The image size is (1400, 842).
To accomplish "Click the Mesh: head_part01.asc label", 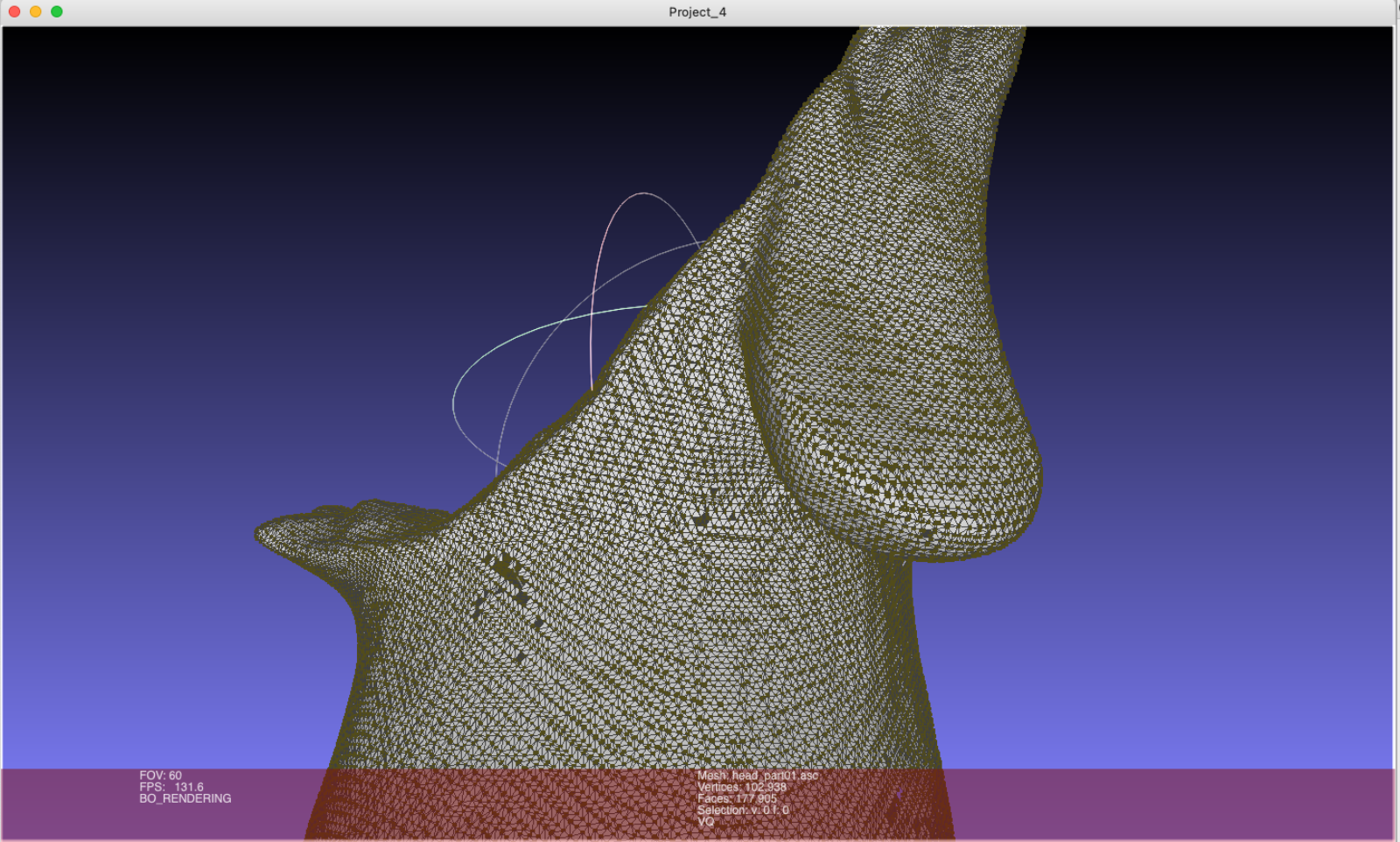I will click(x=758, y=775).
